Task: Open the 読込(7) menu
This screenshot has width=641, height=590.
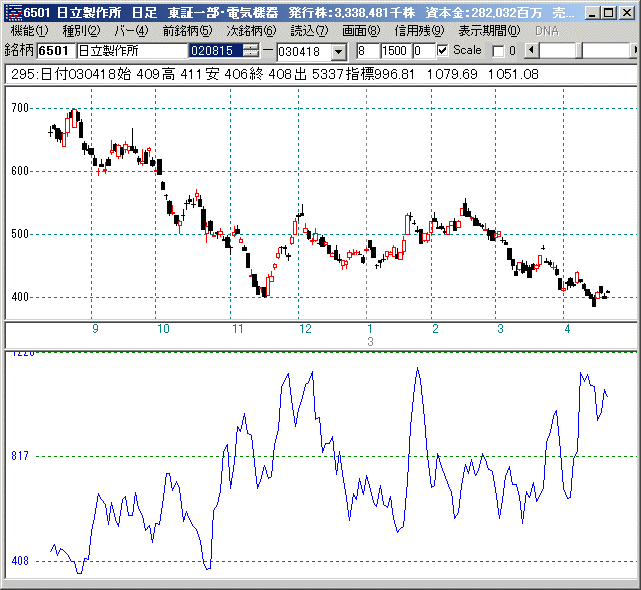Action: click(x=309, y=31)
